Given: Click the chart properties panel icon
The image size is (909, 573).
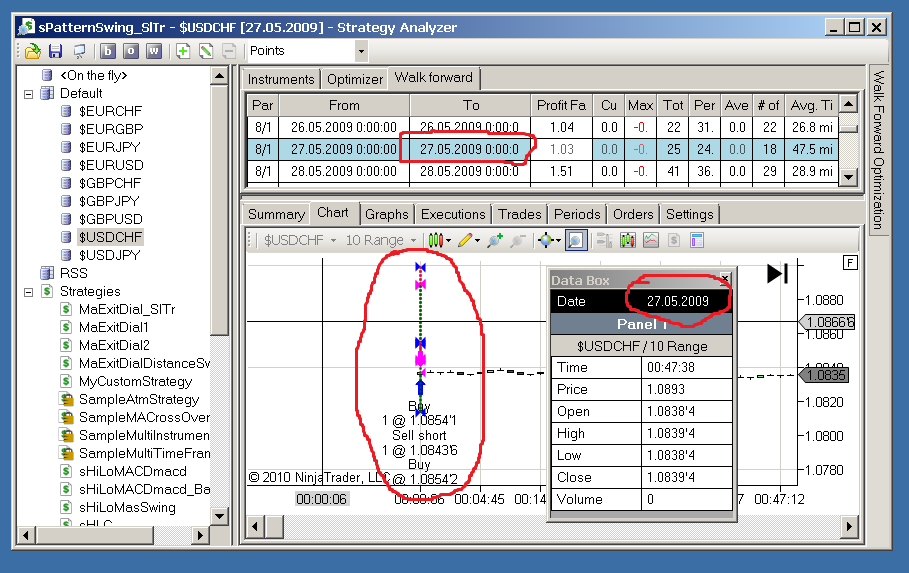Looking at the screenshot, I should click(x=697, y=240).
